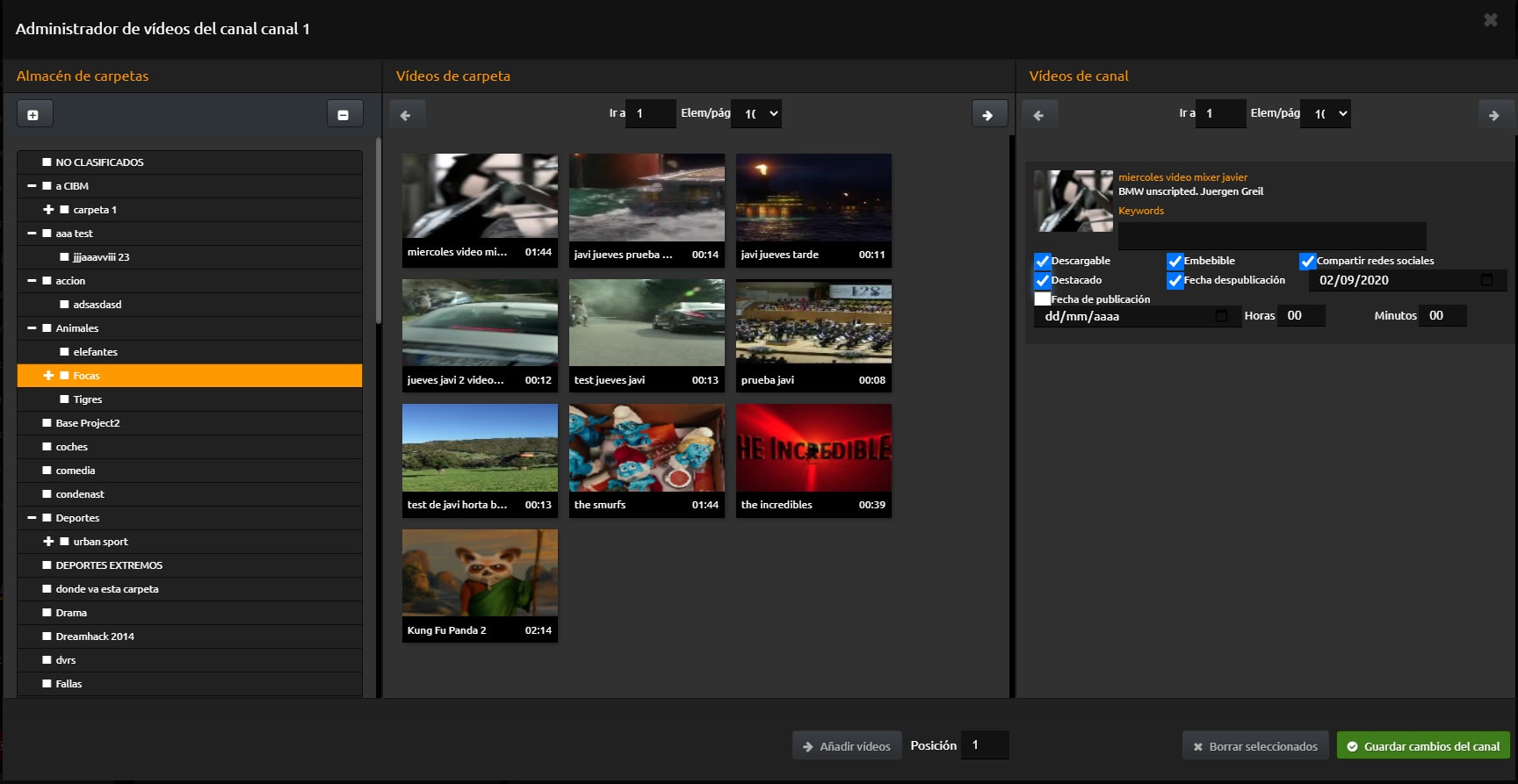This screenshot has height=784, width=1518.
Task: Select the Base Project2 folder
Action: [x=190, y=423]
